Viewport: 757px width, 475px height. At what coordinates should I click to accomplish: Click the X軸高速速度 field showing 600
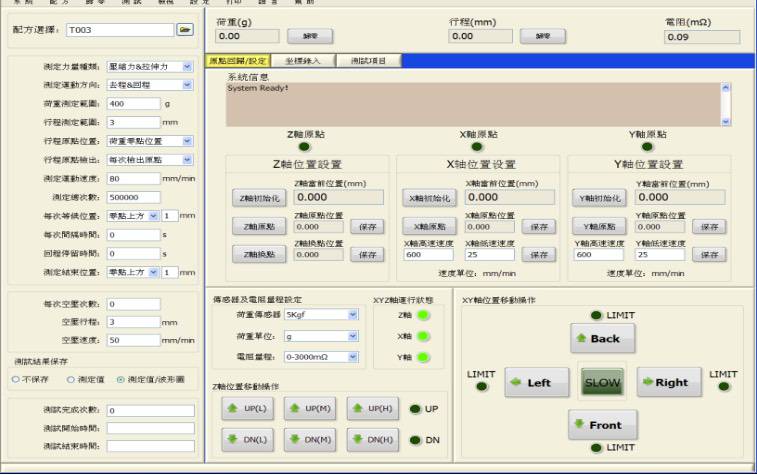point(428,254)
